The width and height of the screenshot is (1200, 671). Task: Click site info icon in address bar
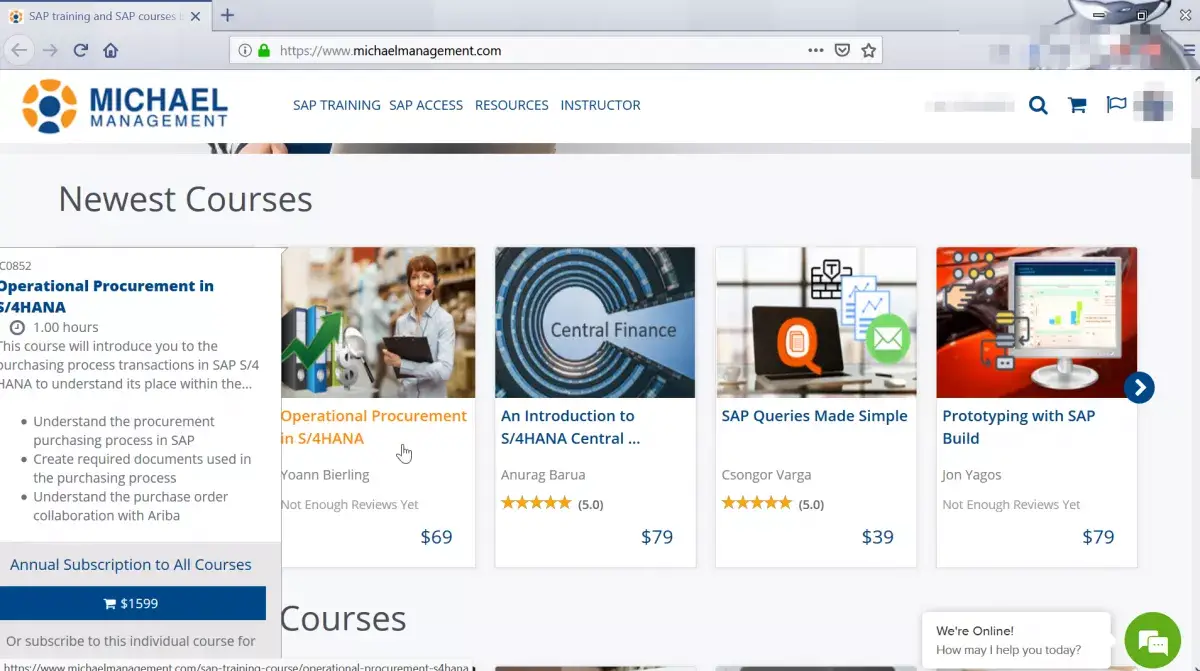[x=245, y=50]
